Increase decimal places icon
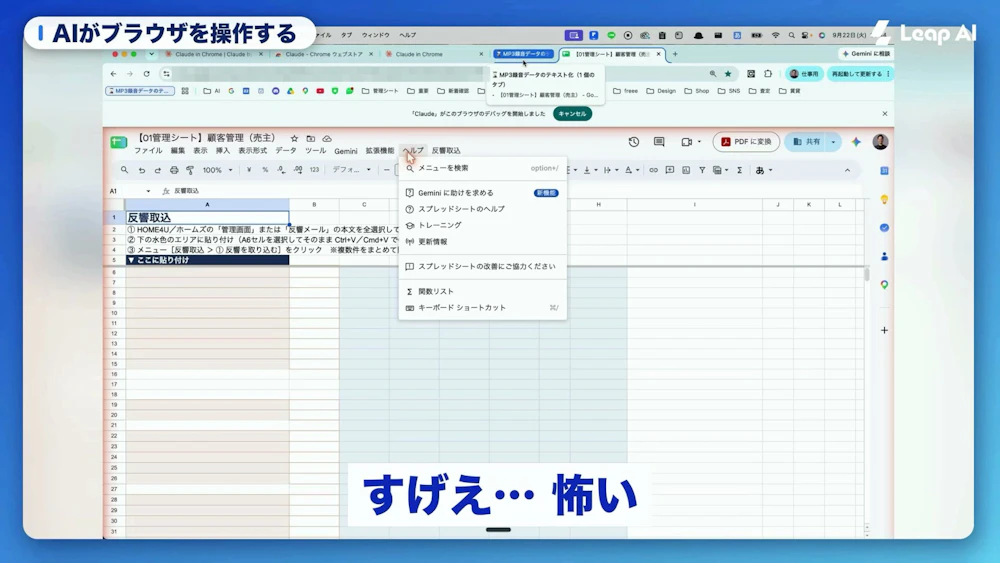Image resolution: width=1000 pixels, height=563 pixels. [x=298, y=170]
